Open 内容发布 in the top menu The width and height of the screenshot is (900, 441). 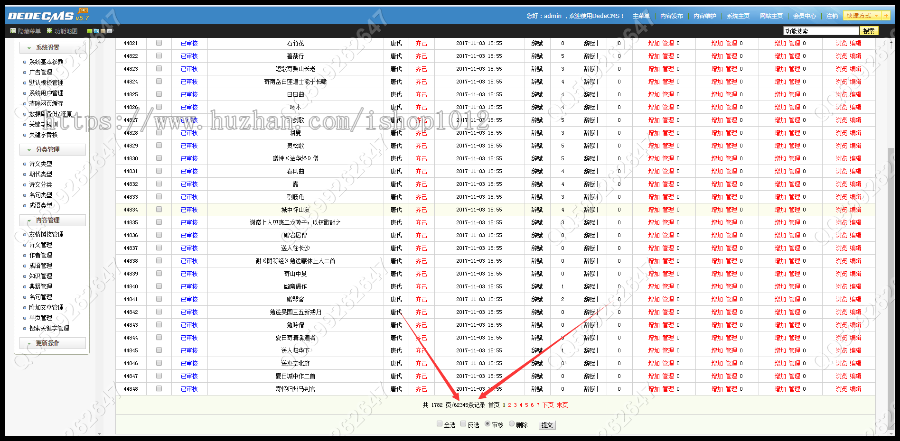click(x=671, y=16)
